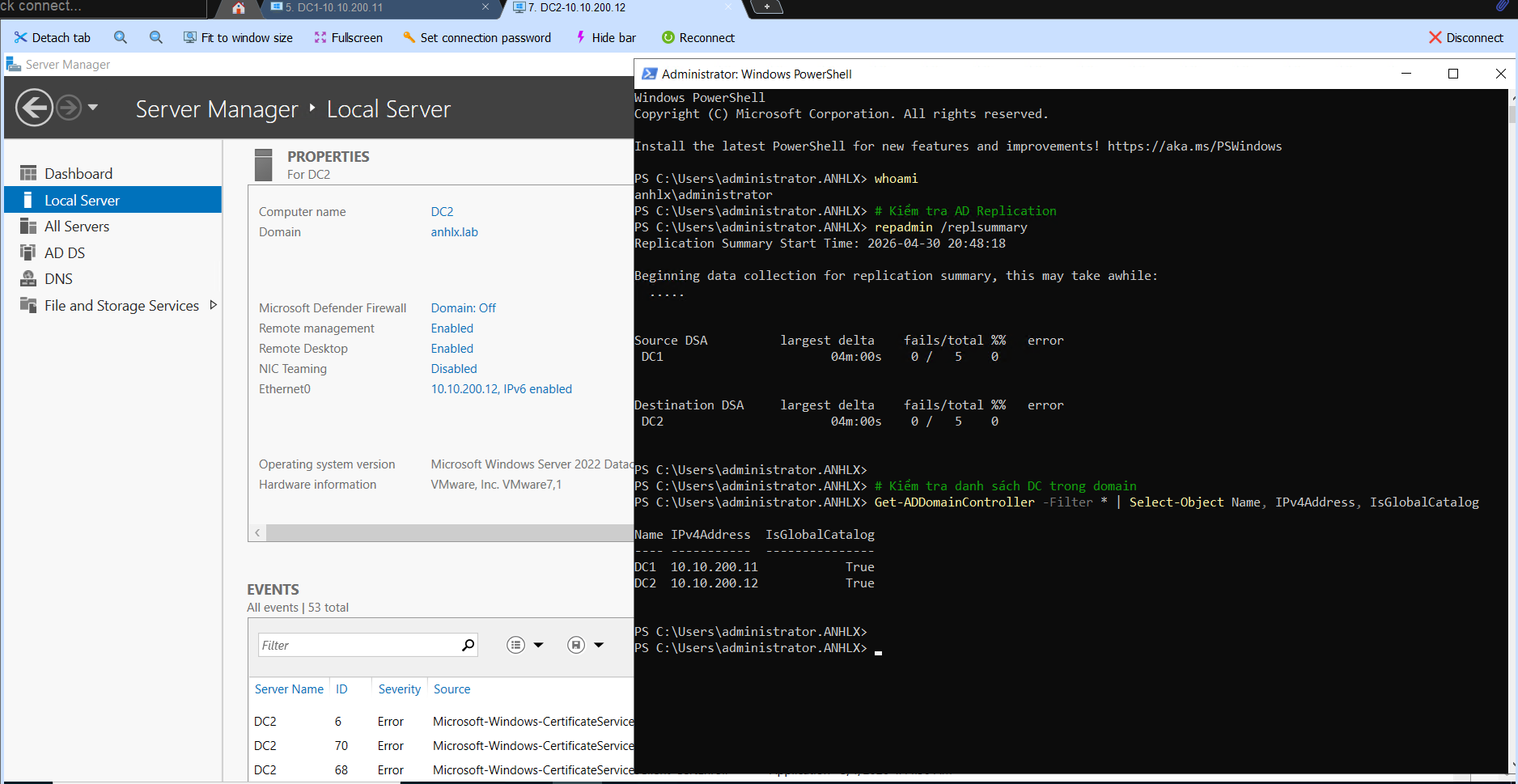The image size is (1518, 784).
Task: Click the Server Manager title bar icon
Action: pyautogui.click(x=13, y=64)
